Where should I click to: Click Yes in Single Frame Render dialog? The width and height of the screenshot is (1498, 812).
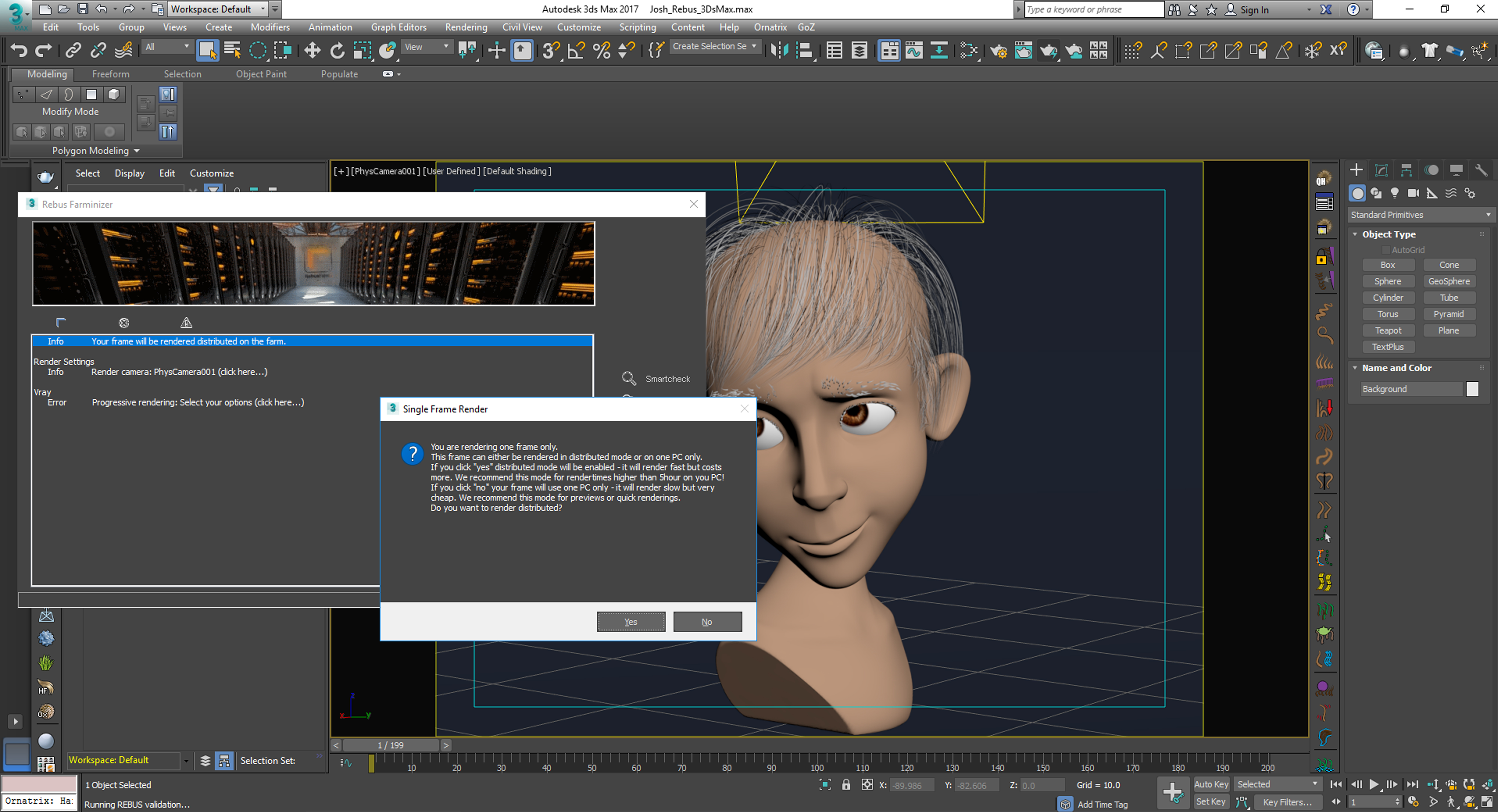click(x=631, y=622)
